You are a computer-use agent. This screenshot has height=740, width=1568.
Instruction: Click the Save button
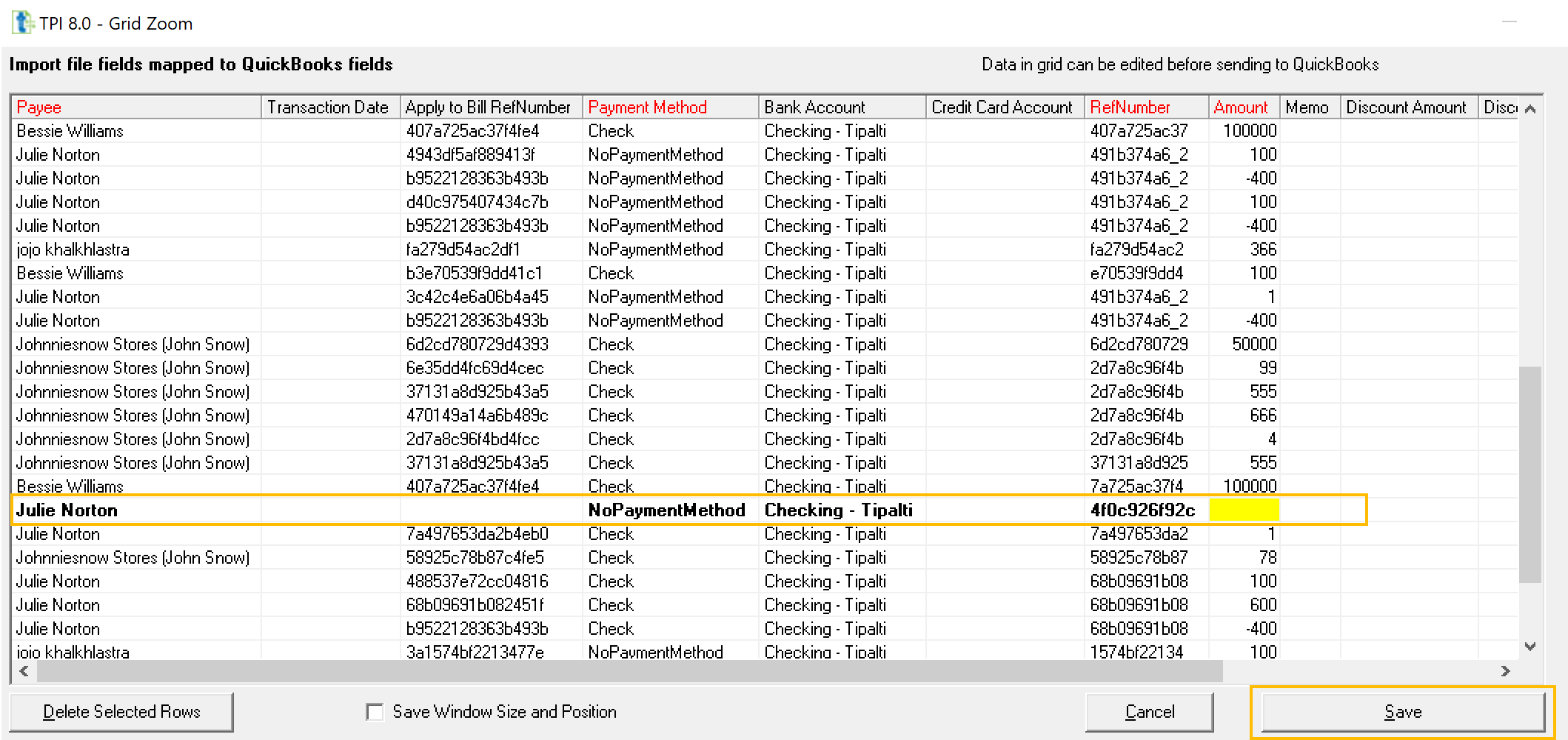coord(1403,711)
